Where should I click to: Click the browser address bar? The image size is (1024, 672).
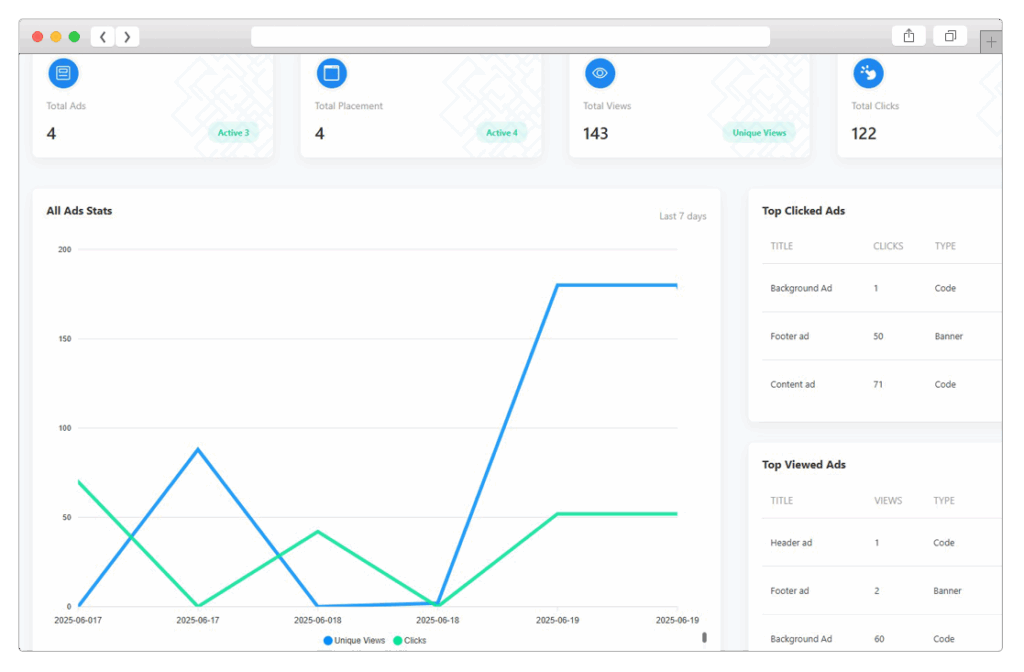pos(510,37)
